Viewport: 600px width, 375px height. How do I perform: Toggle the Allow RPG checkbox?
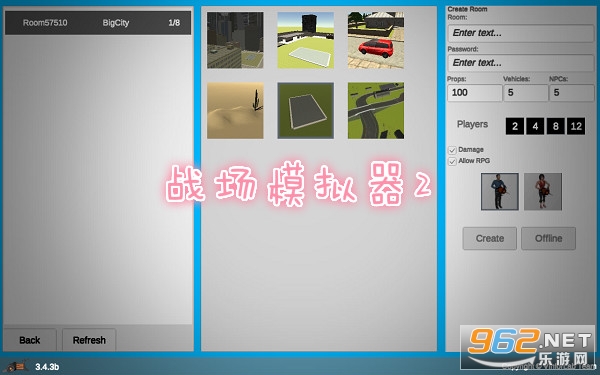452,161
